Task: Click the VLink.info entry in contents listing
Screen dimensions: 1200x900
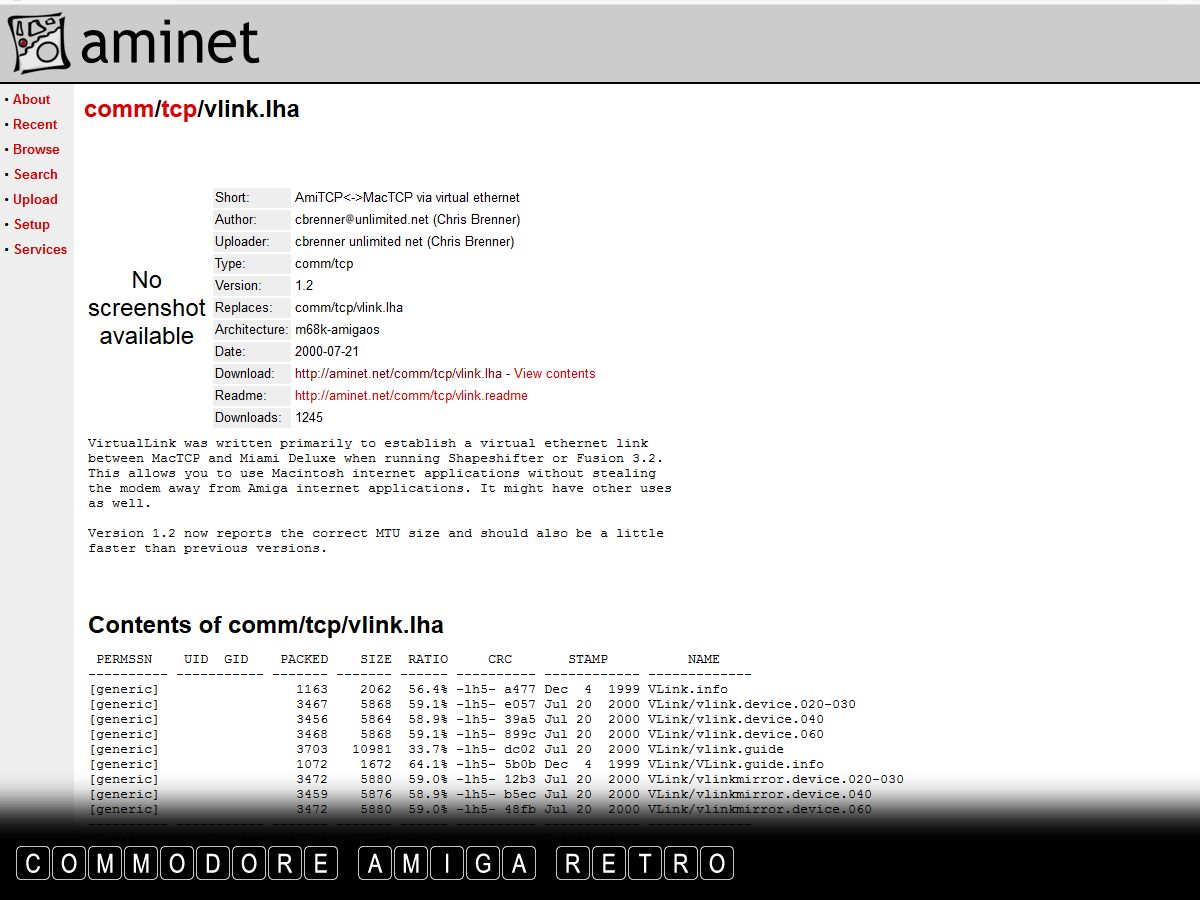Action: [x=687, y=689]
